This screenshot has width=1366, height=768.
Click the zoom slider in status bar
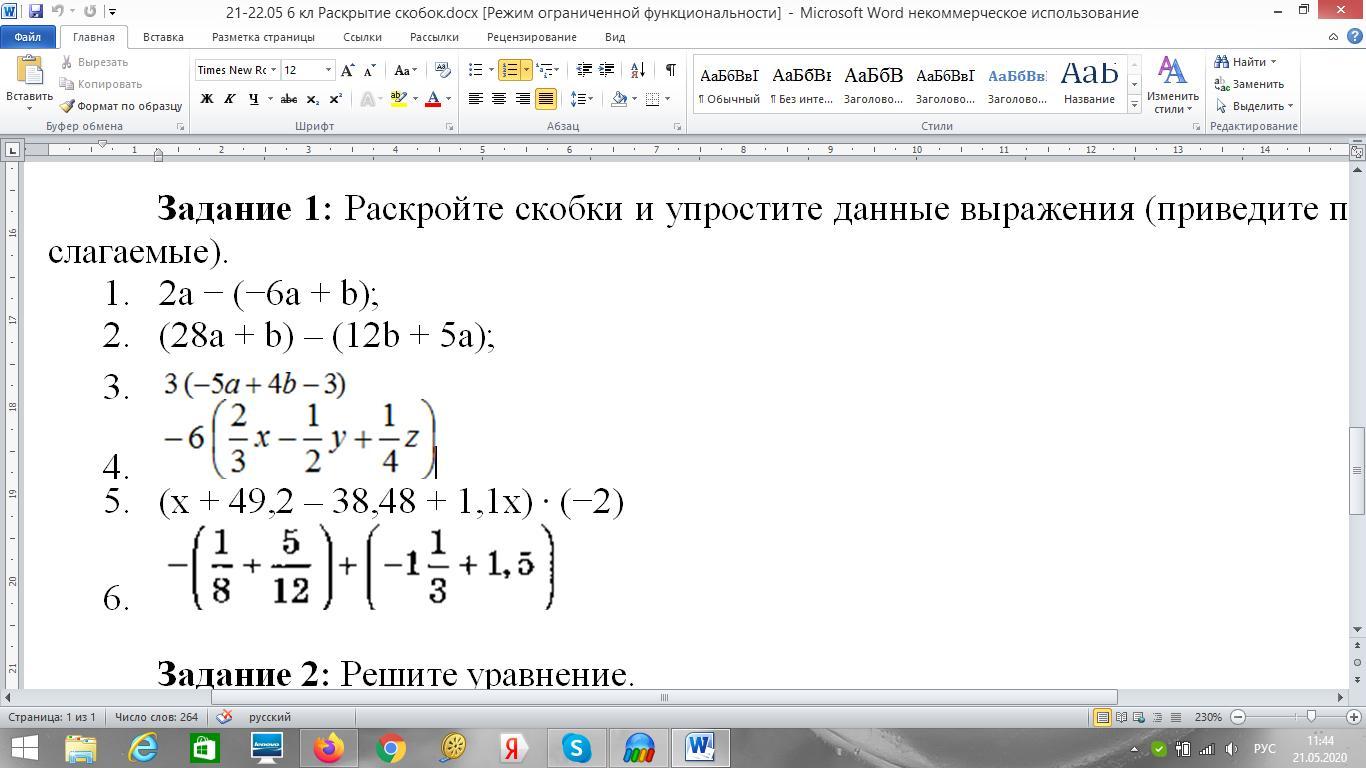[1310, 717]
